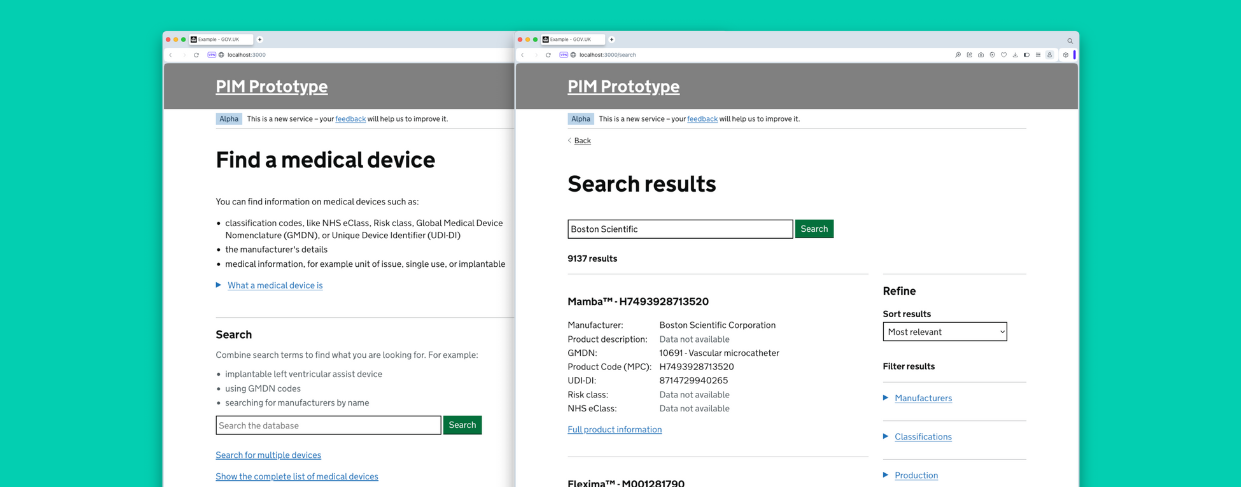The image size is (1241, 487).
Task: Expand "What a medical device is" details
Action: [275, 285]
